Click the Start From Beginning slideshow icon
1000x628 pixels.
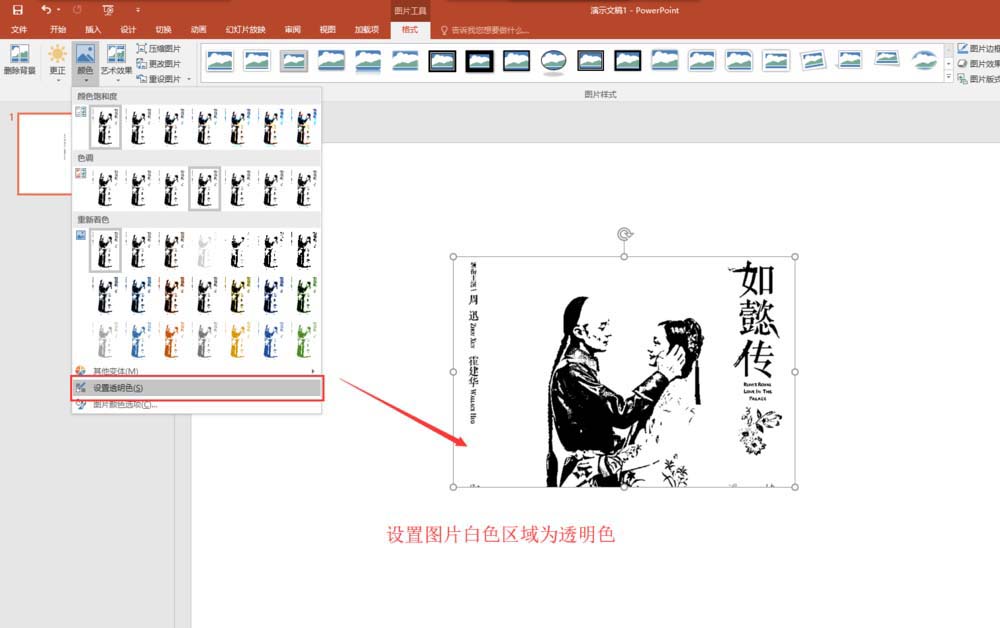point(108,10)
